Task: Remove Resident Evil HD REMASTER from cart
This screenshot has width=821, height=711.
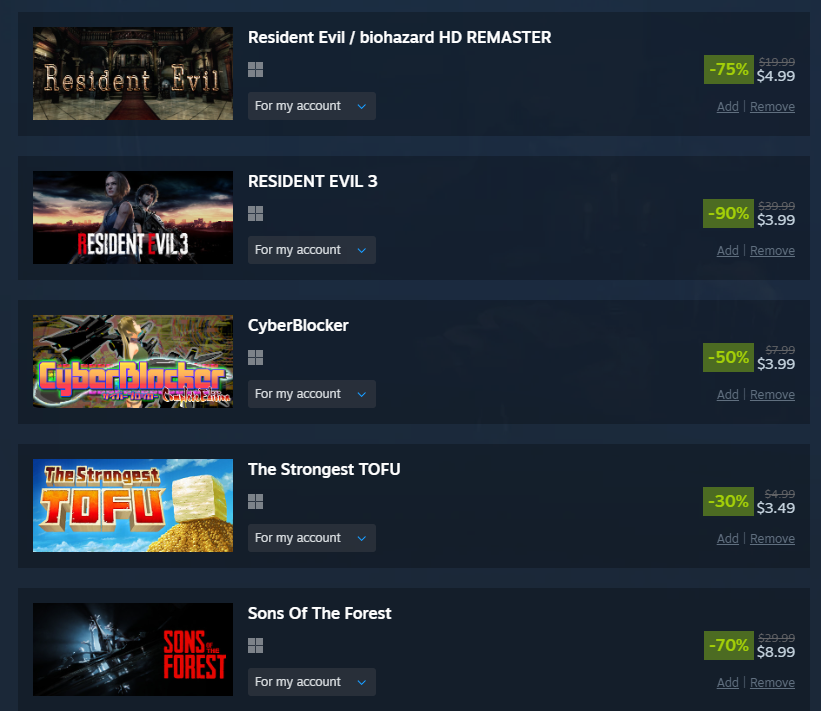Action: tap(772, 107)
